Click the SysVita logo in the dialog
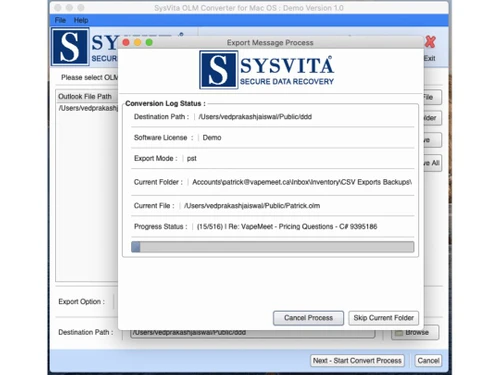This screenshot has width=500, height=375. [267, 70]
